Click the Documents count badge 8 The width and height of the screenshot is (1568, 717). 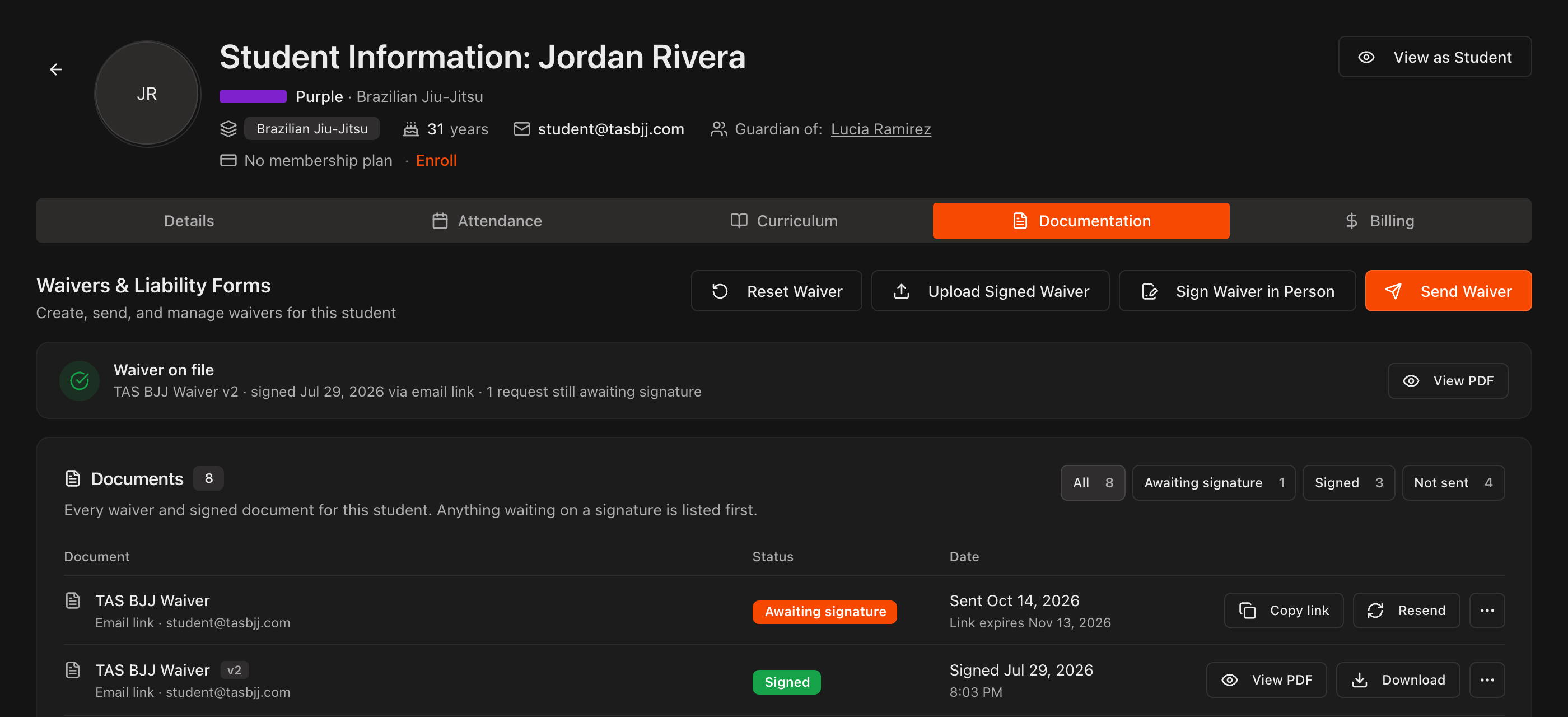pyautogui.click(x=208, y=478)
